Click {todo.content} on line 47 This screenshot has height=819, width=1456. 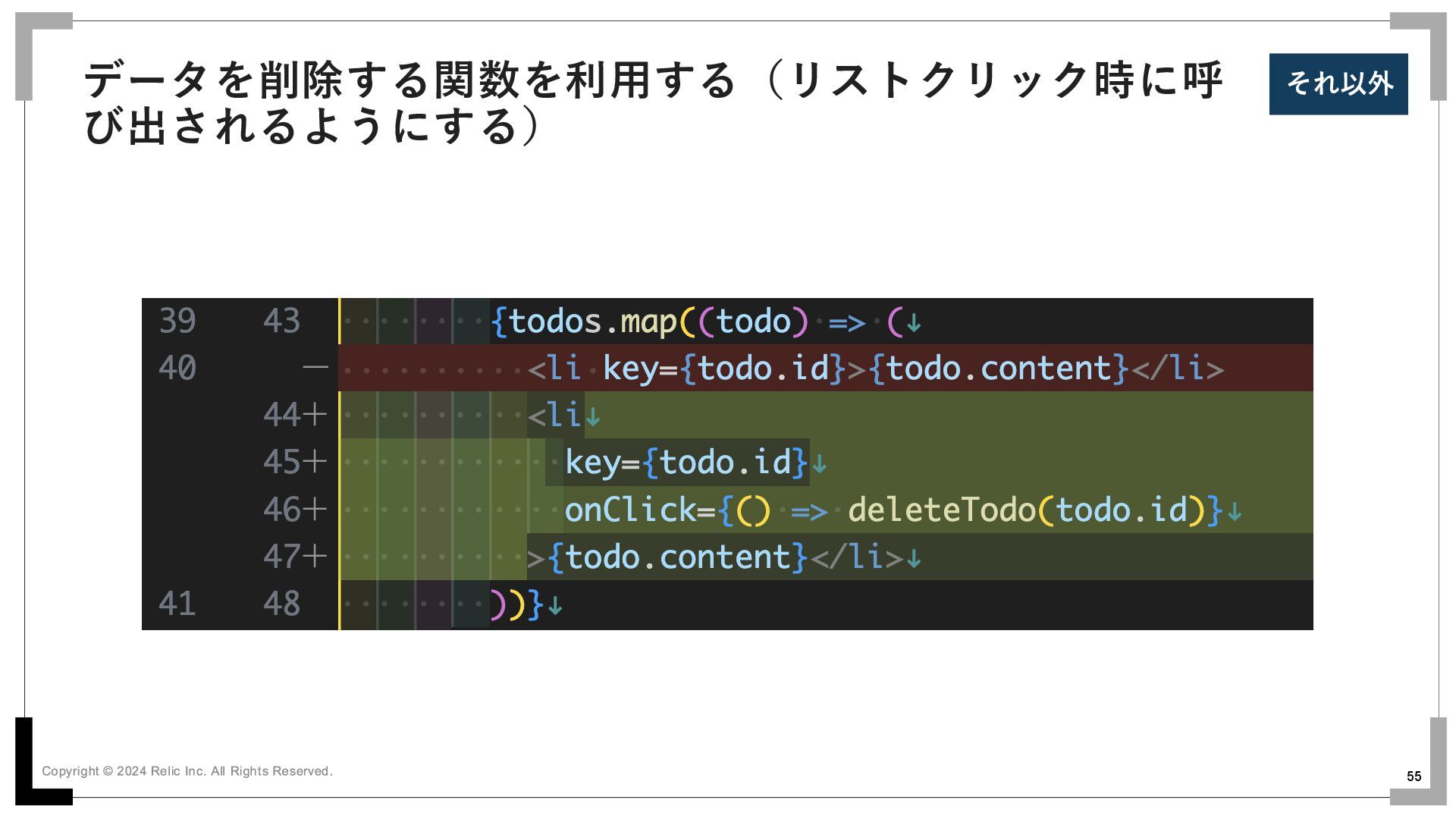(677, 557)
